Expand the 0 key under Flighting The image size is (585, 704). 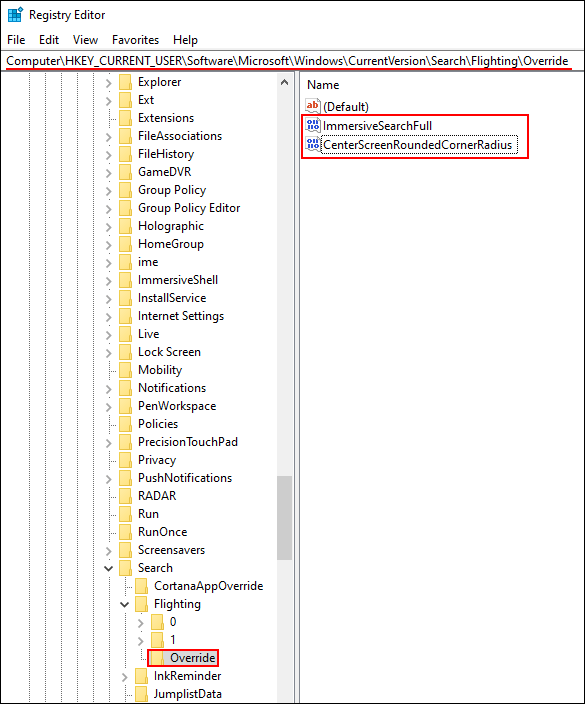(x=141, y=623)
